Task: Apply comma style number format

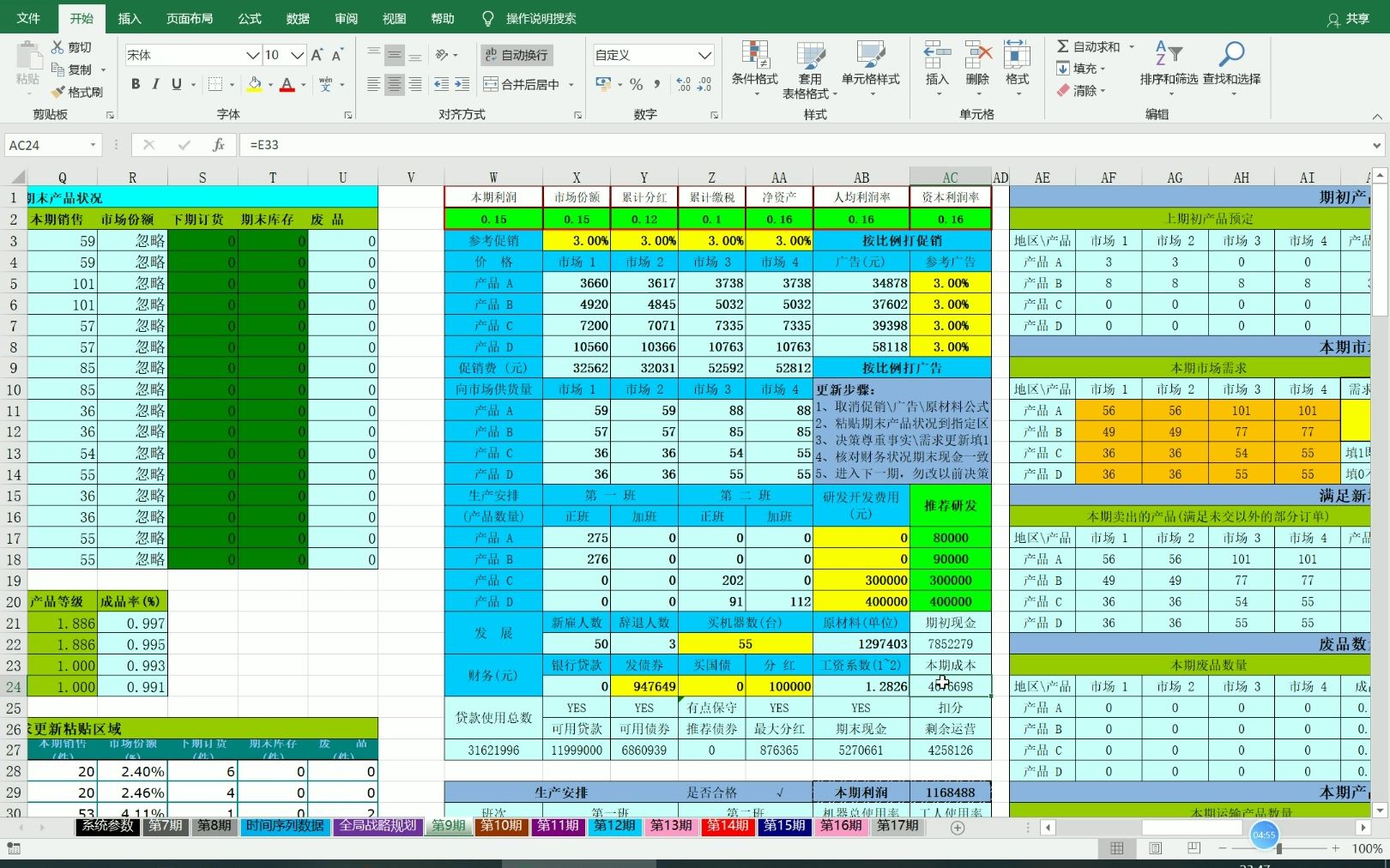Action: tap(656, 84)
